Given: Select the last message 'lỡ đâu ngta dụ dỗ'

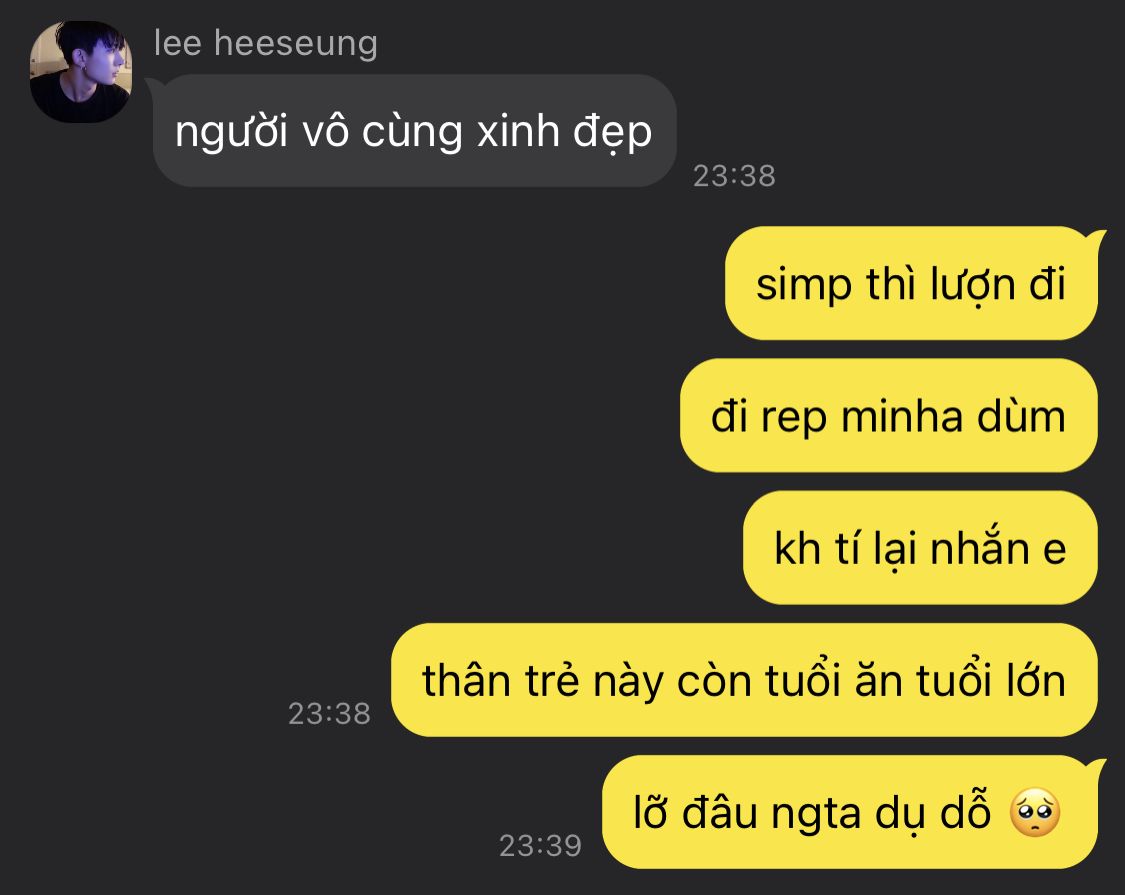Looking at the screenshot, I should point(849,812).
